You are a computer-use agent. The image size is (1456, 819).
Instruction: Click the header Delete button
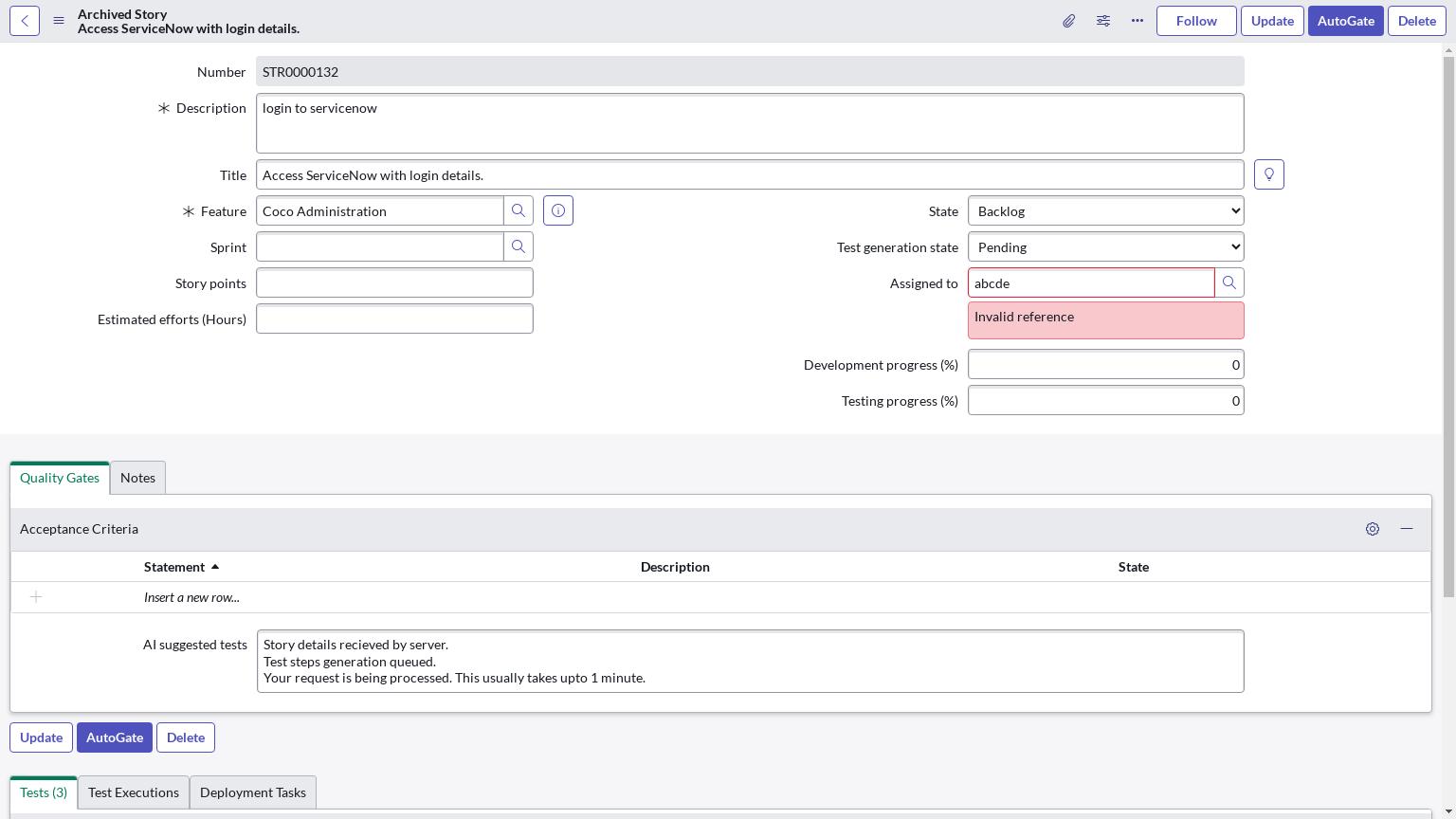pos(1417,21)
